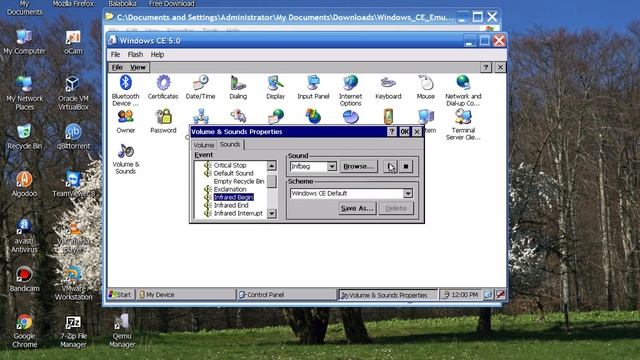Open the Terminal Server Client icon

[x=463, y=124]
